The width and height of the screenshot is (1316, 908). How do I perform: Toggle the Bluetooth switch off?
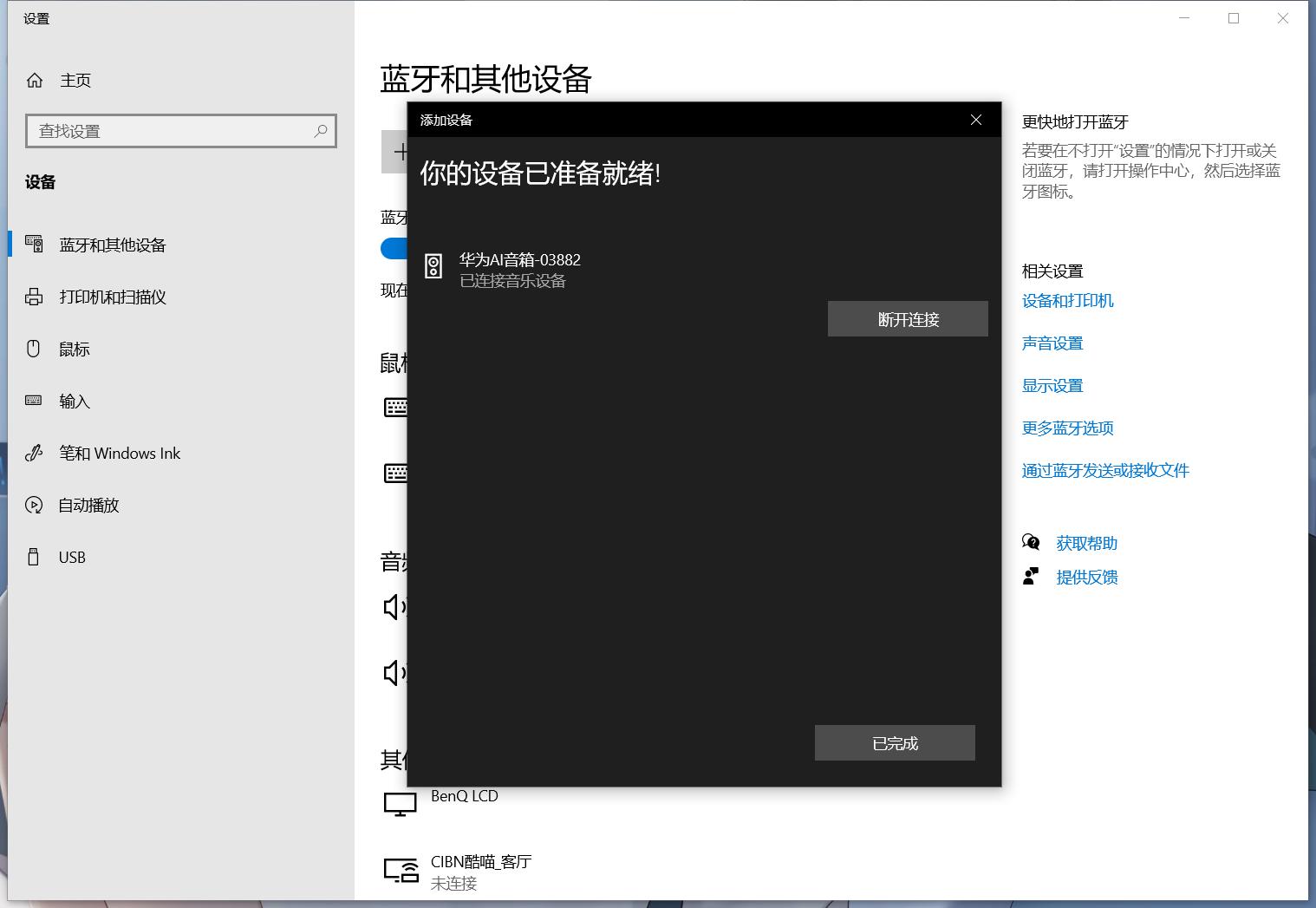tap(394, 248)
